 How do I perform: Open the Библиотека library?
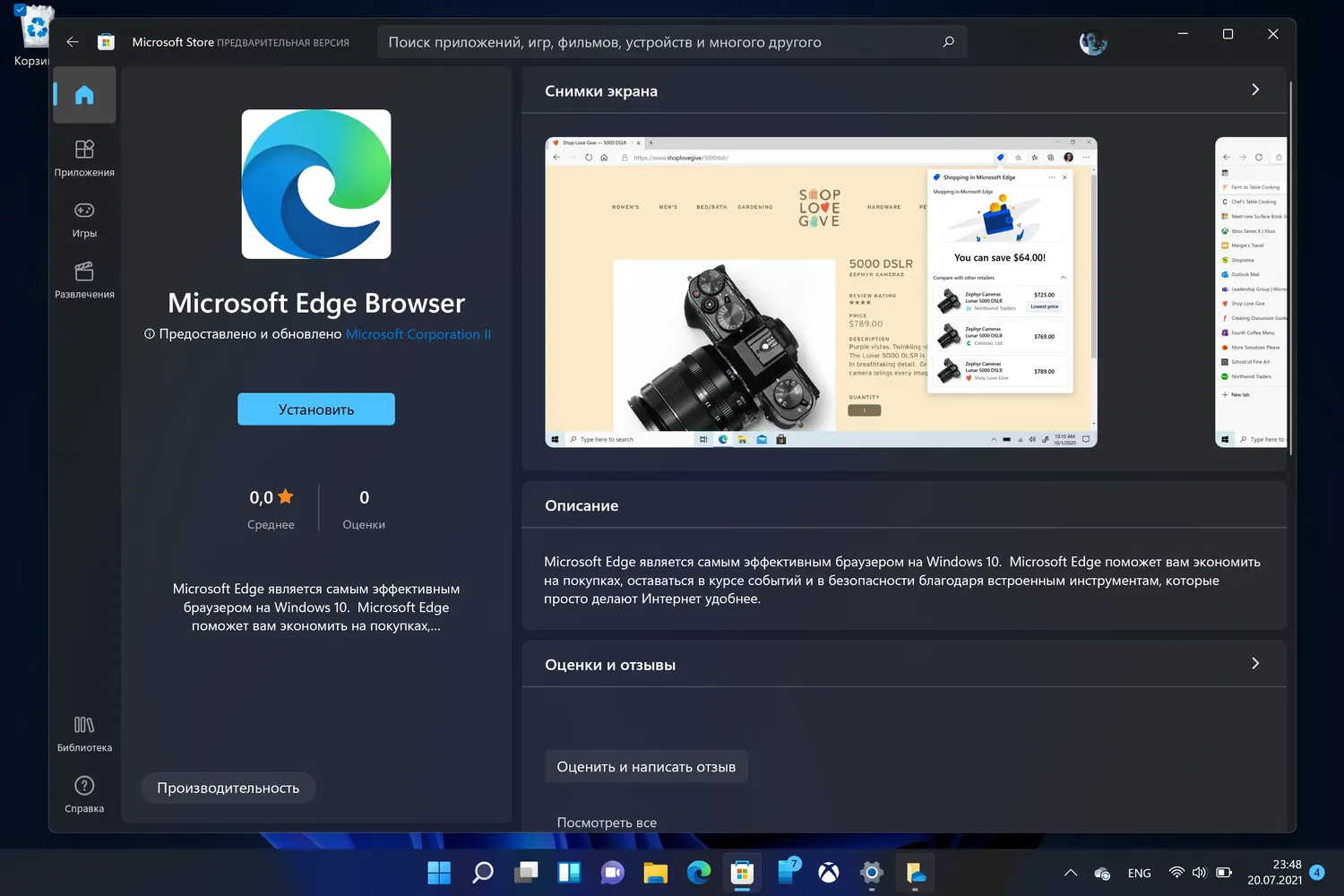(x=84, y=733)
